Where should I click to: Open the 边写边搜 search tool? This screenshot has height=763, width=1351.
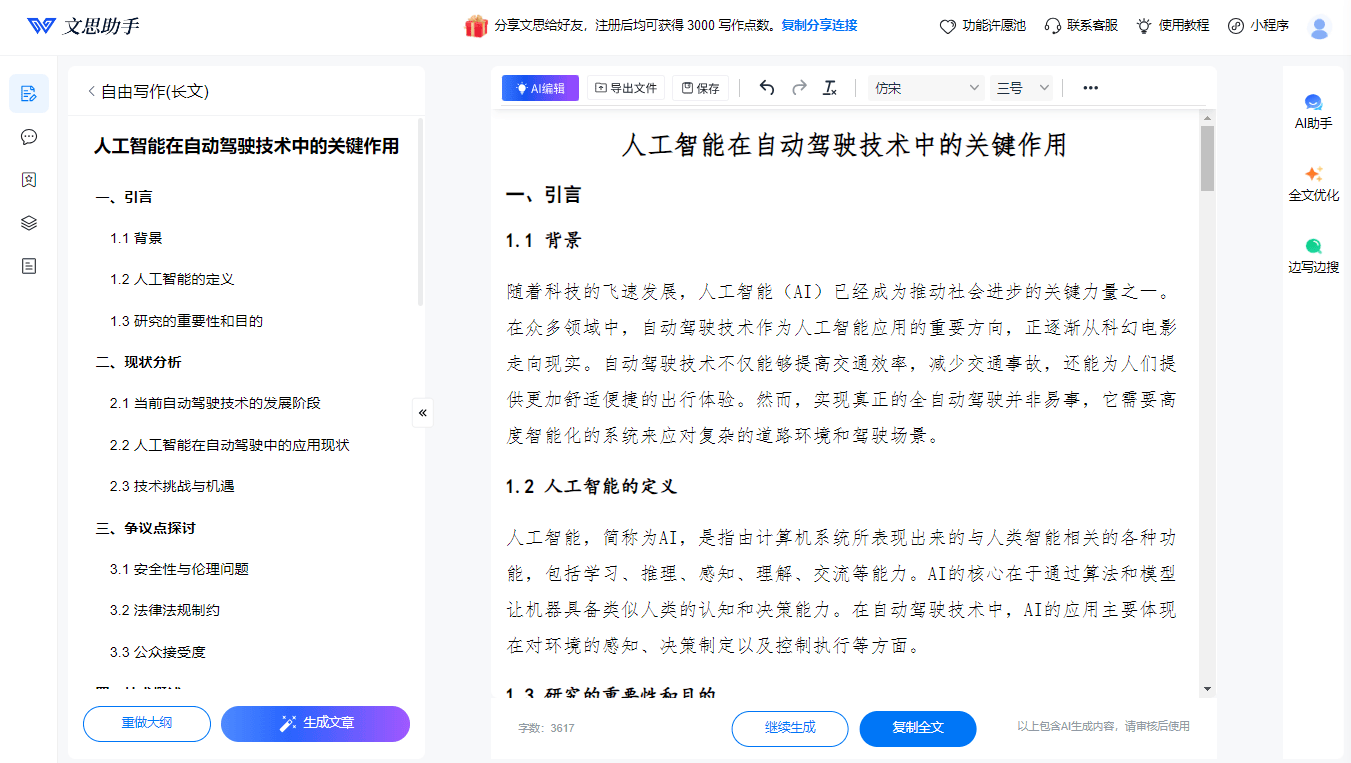coord(1313,256)
